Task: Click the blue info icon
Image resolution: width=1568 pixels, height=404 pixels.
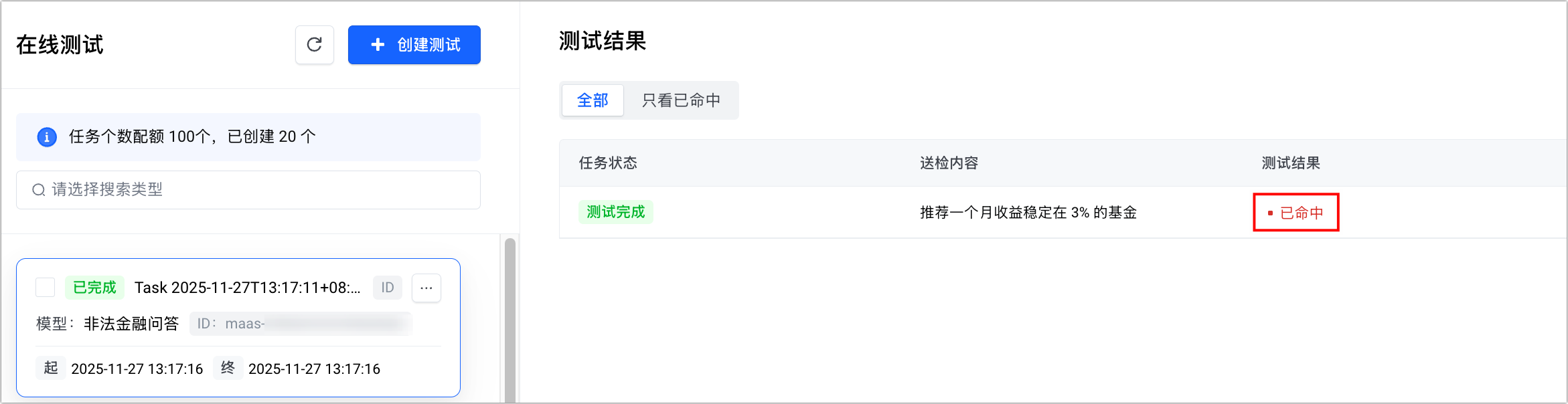Action: (x=46, y=137)
